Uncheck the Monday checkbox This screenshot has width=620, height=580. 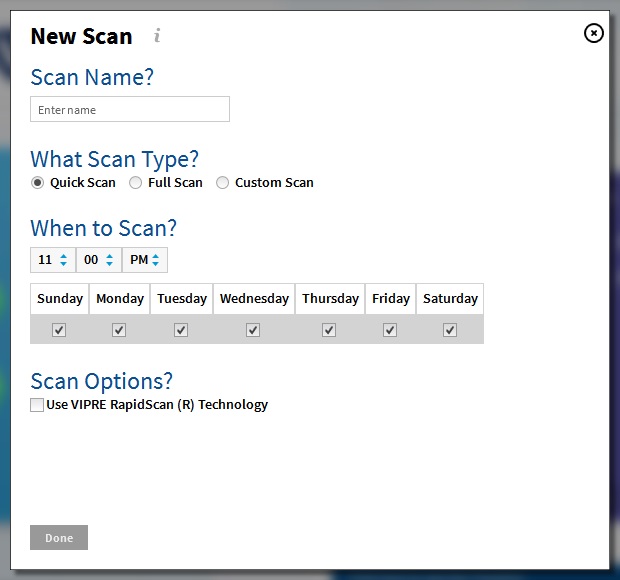[x=119, y=330]
